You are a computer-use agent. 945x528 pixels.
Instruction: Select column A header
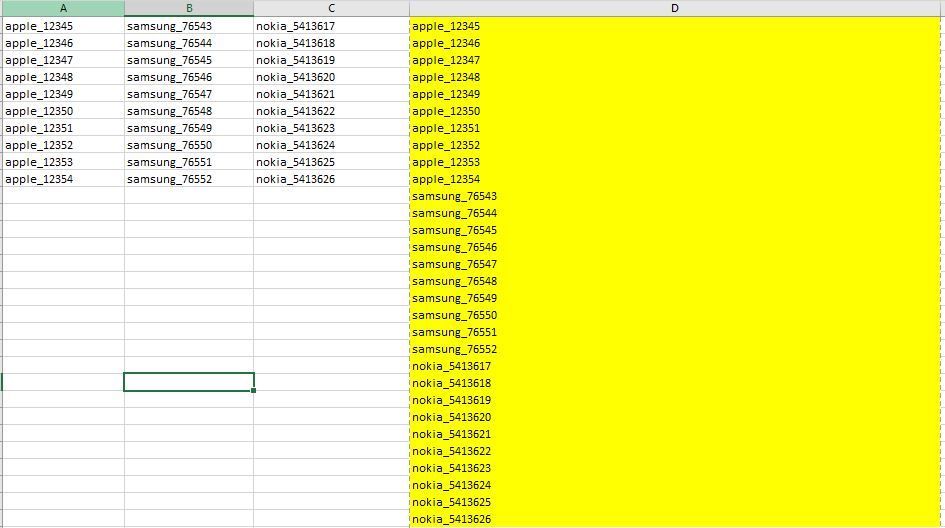[63, 8]
